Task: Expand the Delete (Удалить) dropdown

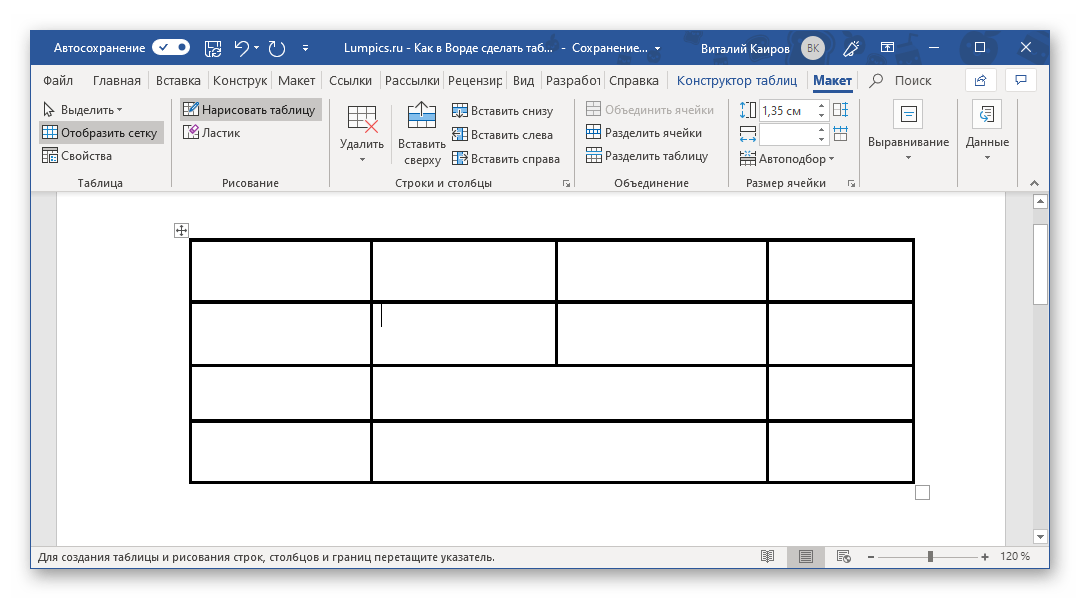Action: pyautogui.click(x=361, y=159)
